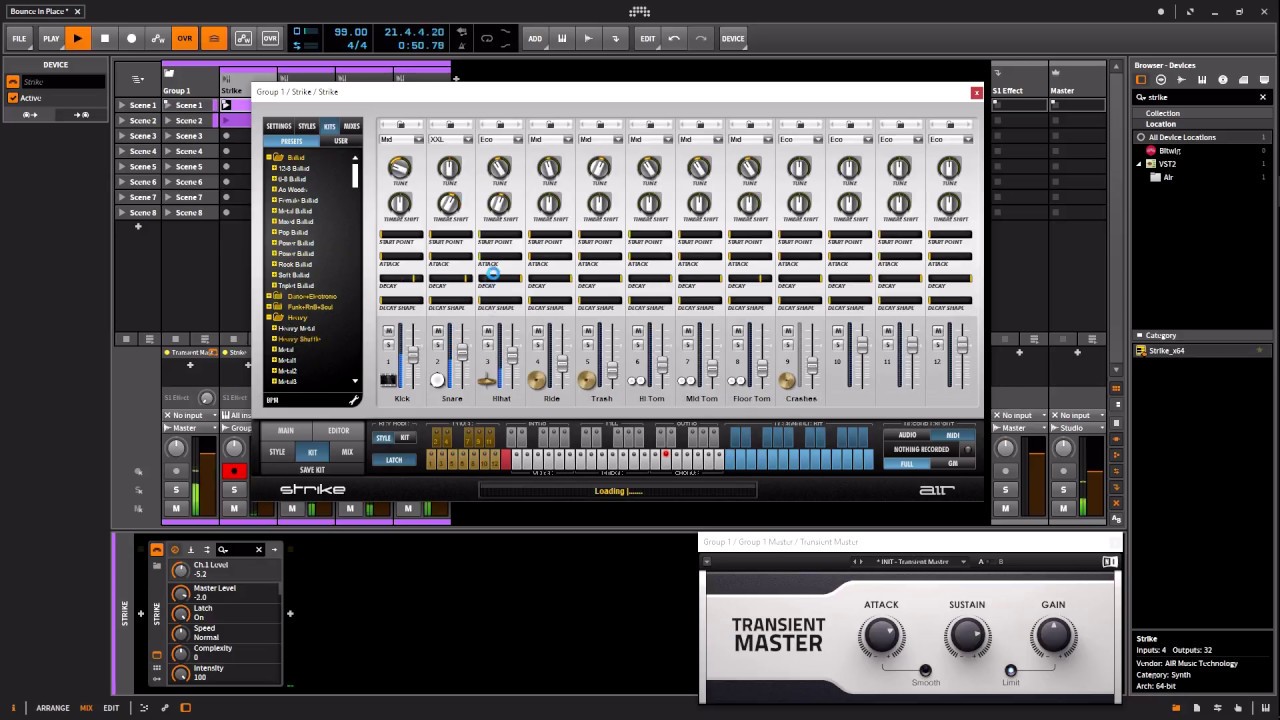Open the Hihat channel Eco dropdown
The image size is (1280, 720).
tap(501, 139)
